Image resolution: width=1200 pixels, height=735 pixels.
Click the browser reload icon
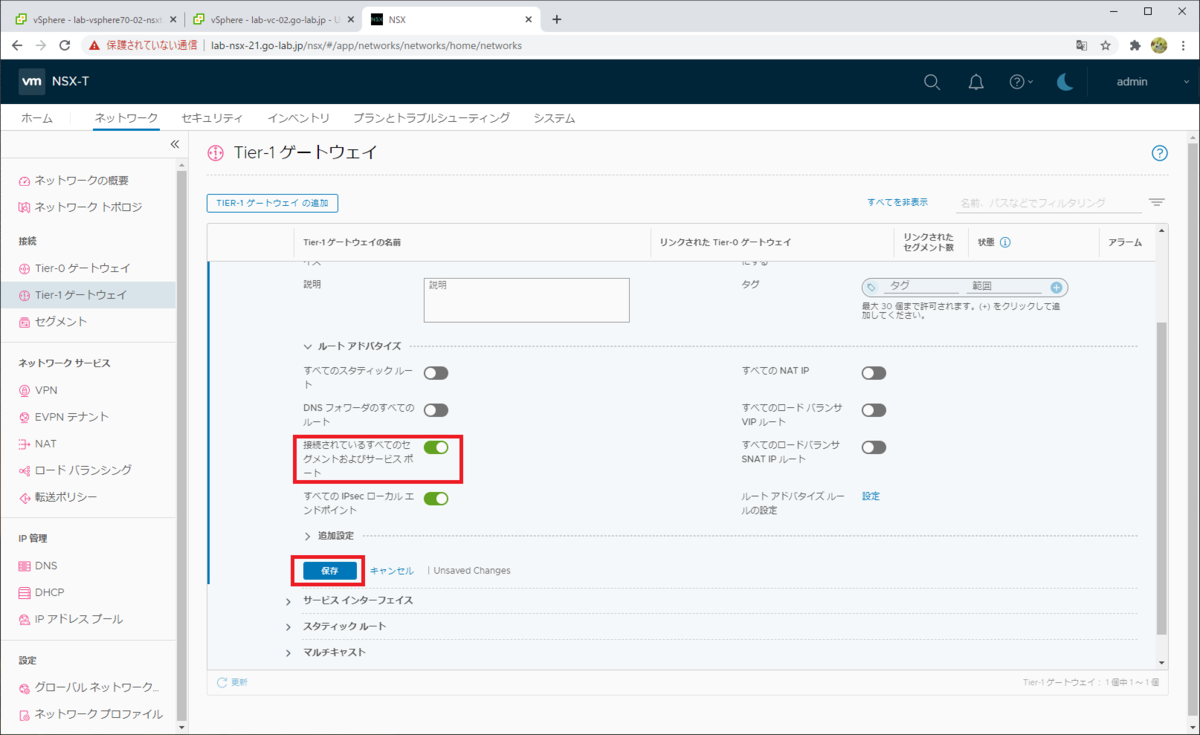(x=65, y=45)
